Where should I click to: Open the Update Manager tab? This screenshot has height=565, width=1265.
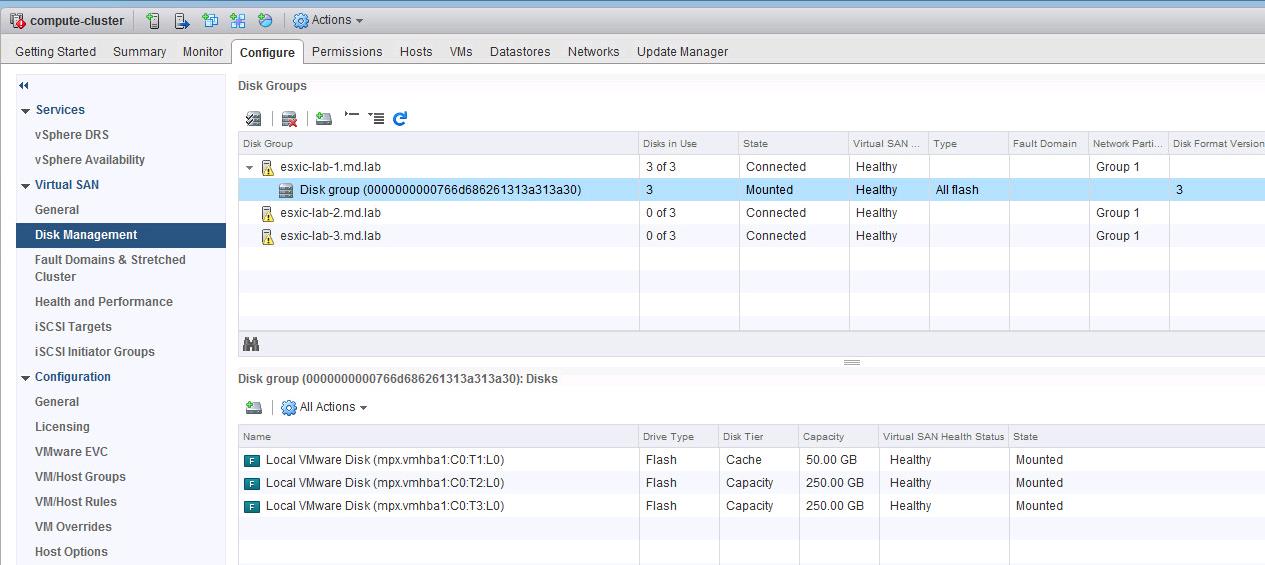[683, 52]
